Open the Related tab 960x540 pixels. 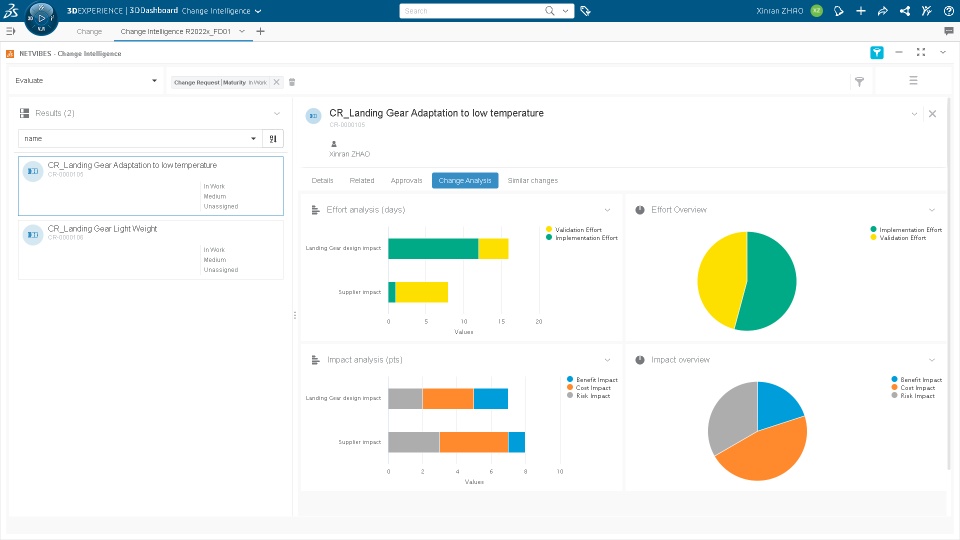tap(362, 181)
